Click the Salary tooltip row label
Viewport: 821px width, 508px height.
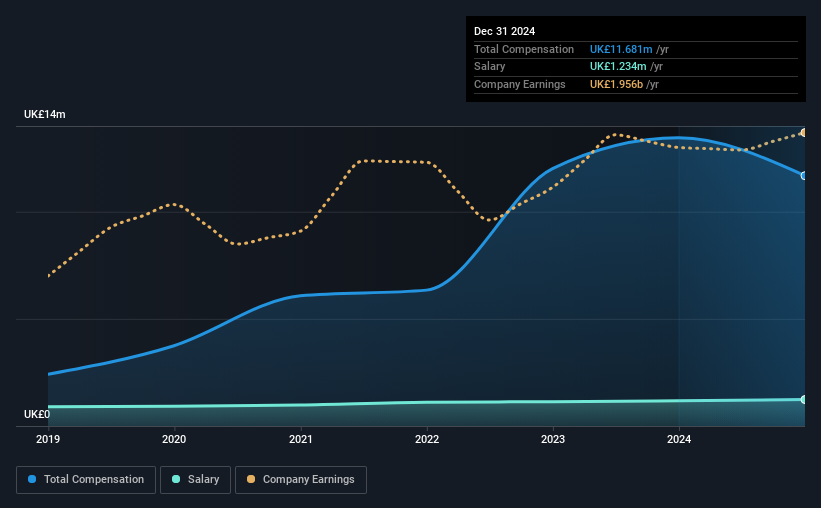pos(490,67)
